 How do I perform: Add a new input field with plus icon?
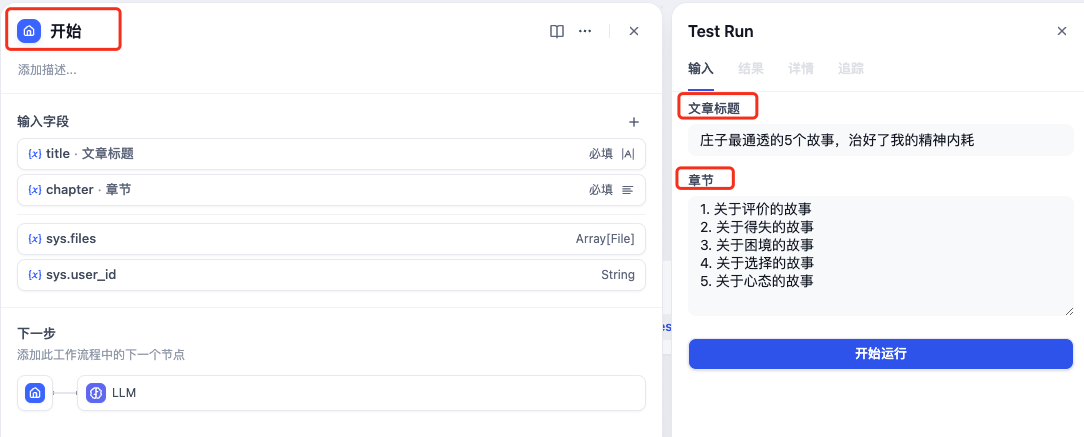(633, 122)
